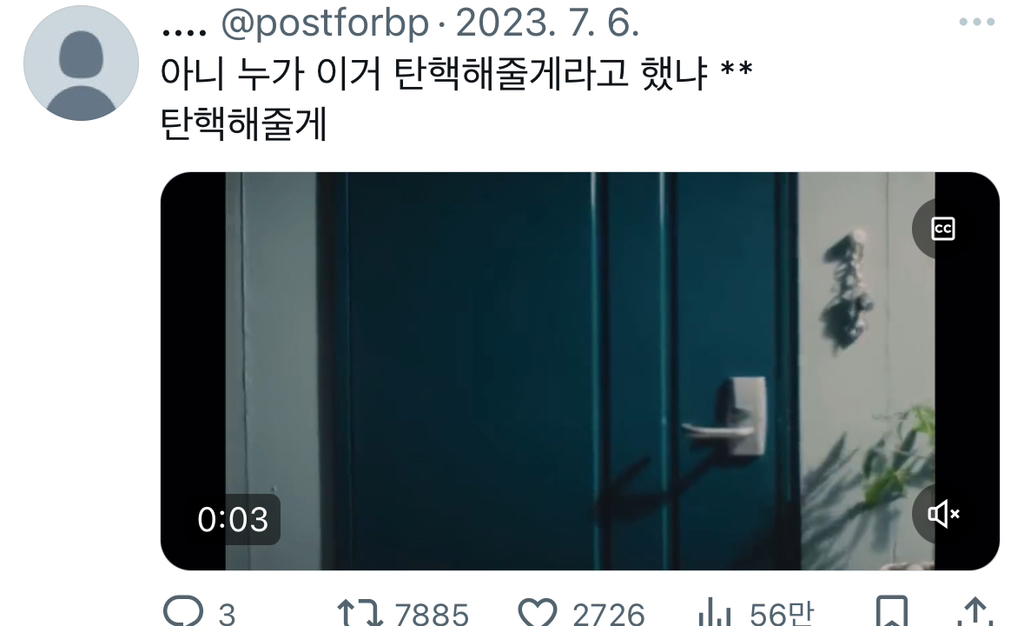The image size is (1024, 626).
Task: Open the @postforbp profile handle
Action: (325, 23)
